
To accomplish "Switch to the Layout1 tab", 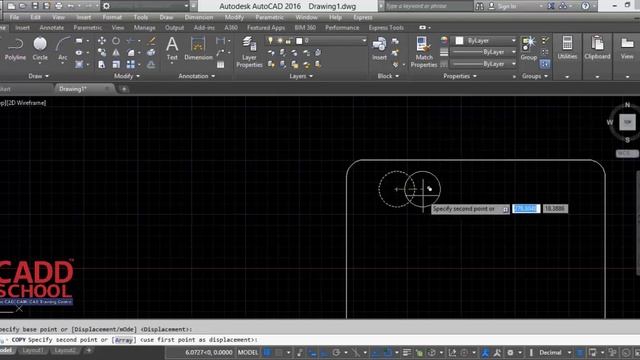I will click(32, 350).
